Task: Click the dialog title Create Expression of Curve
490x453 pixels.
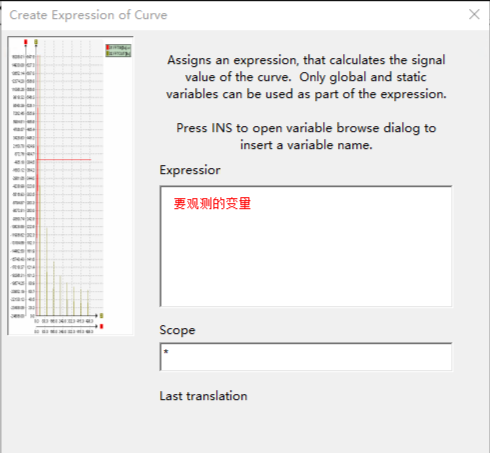Action: pos(88,15)
